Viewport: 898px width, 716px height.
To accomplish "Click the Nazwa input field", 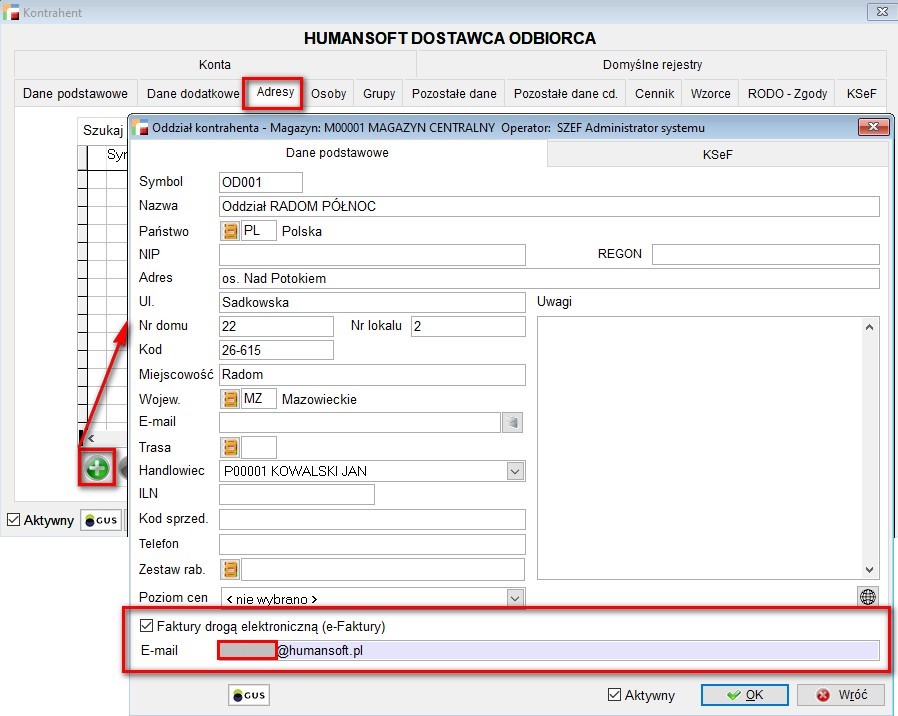I will (548, 207).
